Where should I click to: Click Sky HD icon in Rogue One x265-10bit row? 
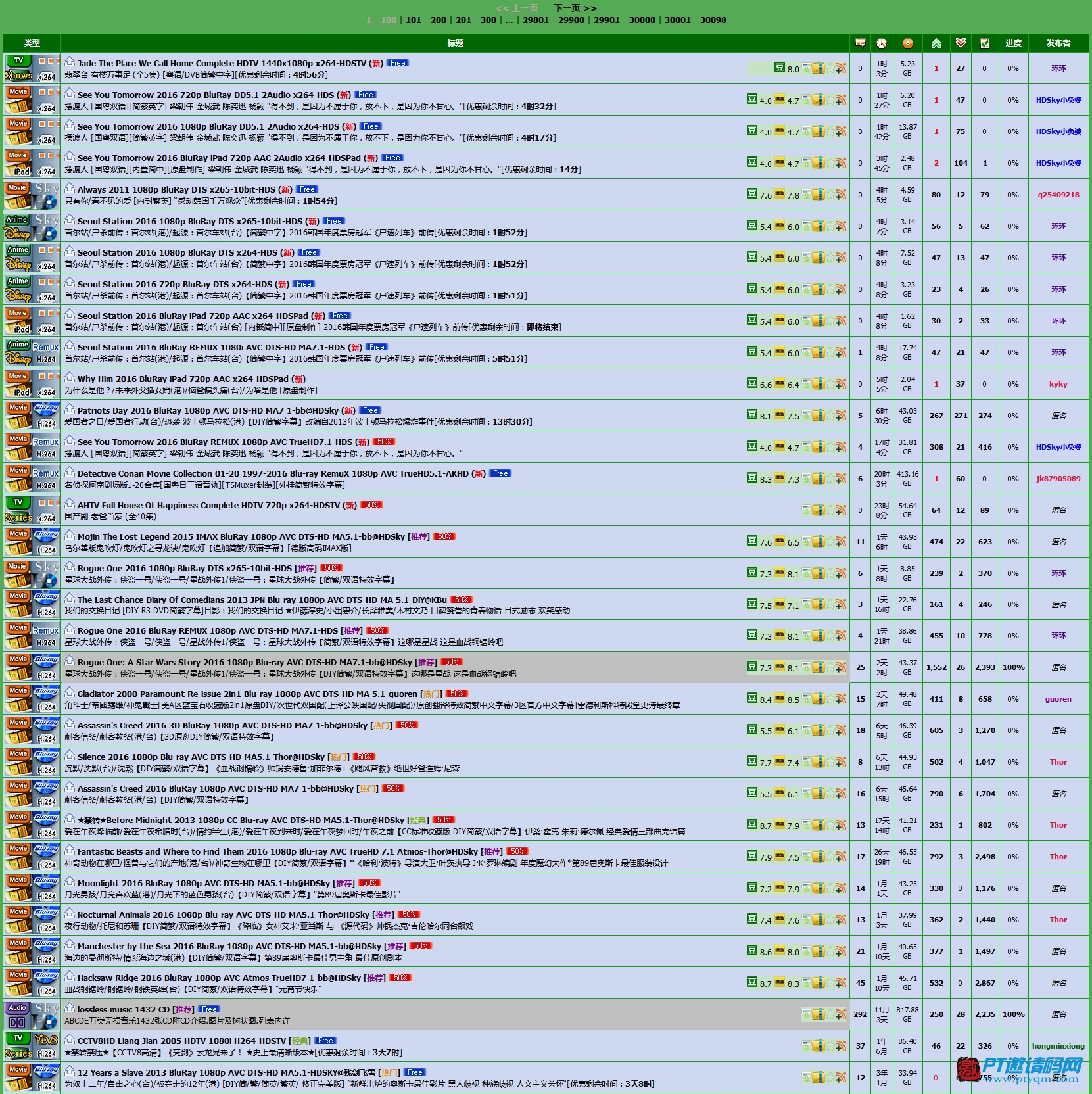tap(46, 573)
